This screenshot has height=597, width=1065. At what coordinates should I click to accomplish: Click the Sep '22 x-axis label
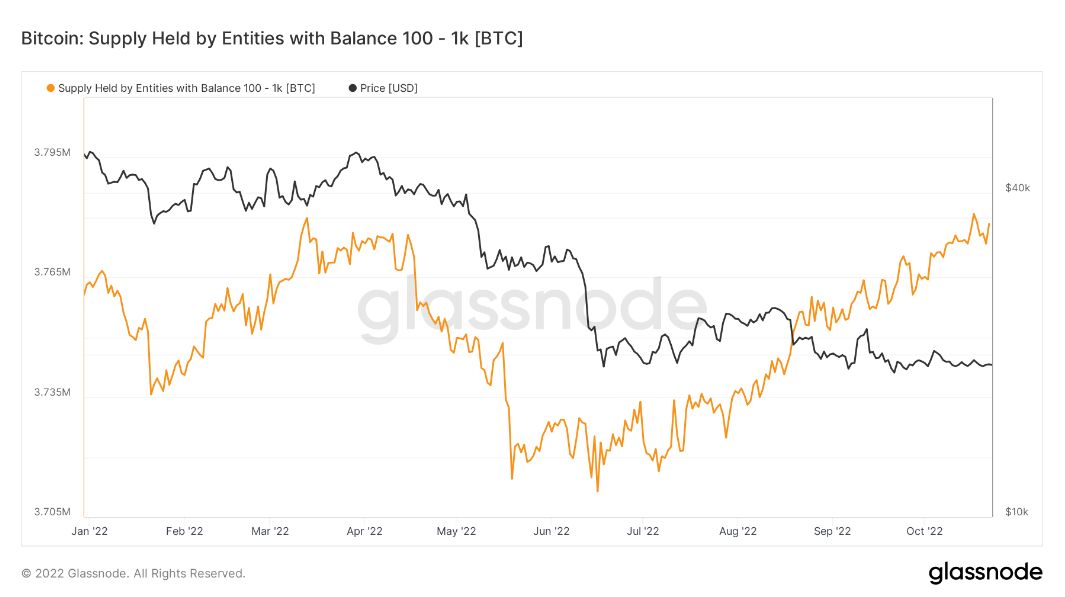tap(831, 531)
